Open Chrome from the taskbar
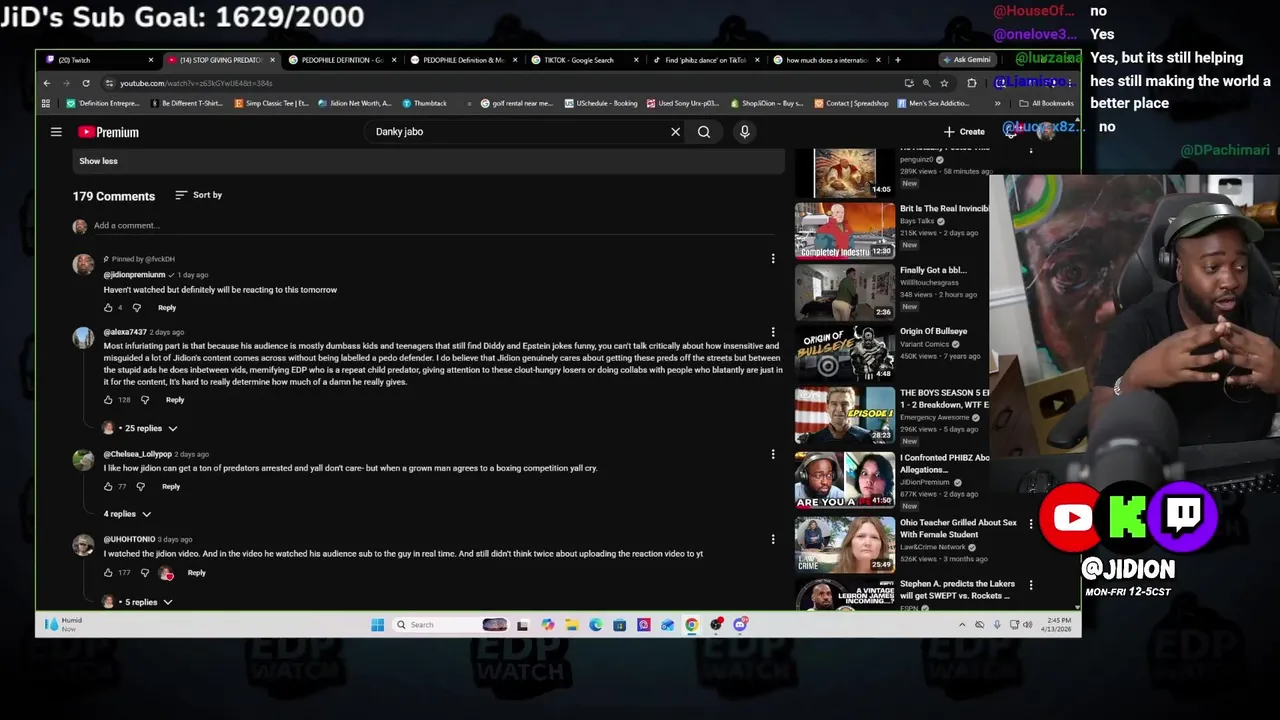 coord(692,625)
